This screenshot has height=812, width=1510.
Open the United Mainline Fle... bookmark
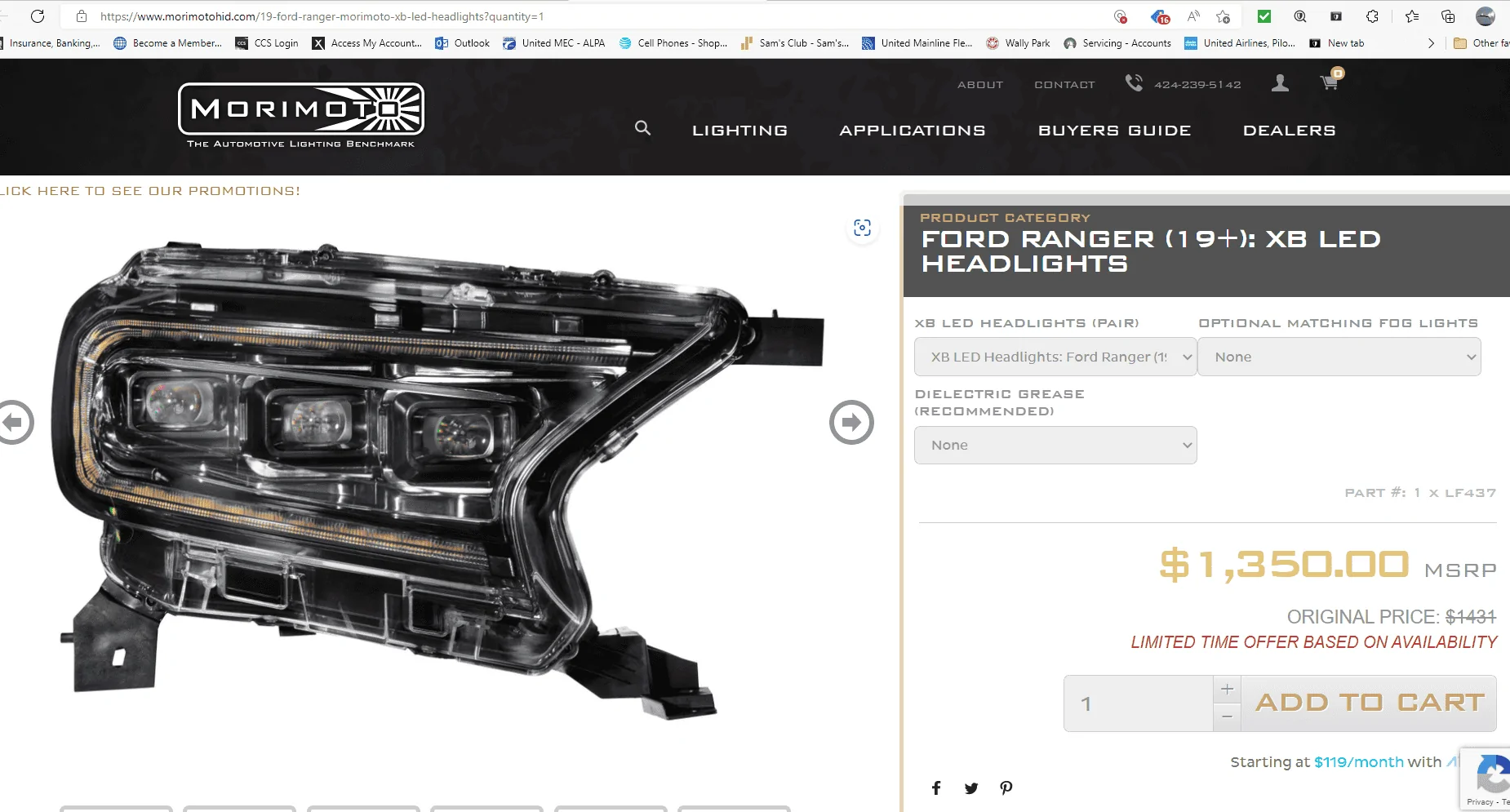point(917,43)
